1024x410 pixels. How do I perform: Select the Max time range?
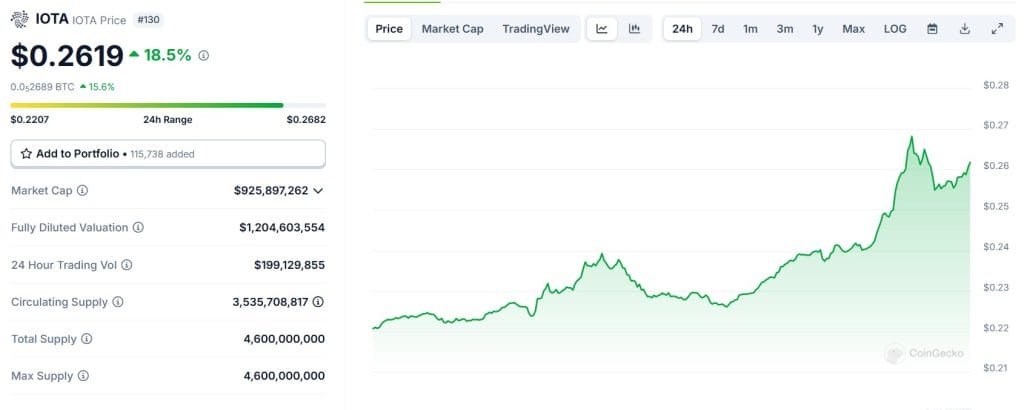(x=854, y=29)
